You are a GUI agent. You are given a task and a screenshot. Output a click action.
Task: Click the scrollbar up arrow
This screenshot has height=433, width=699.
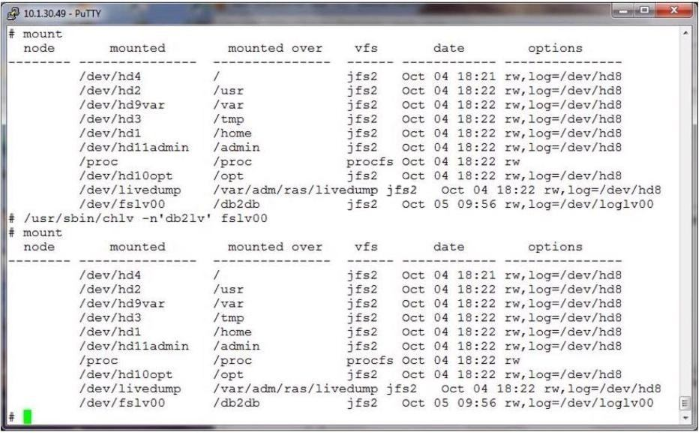point(685,33)
